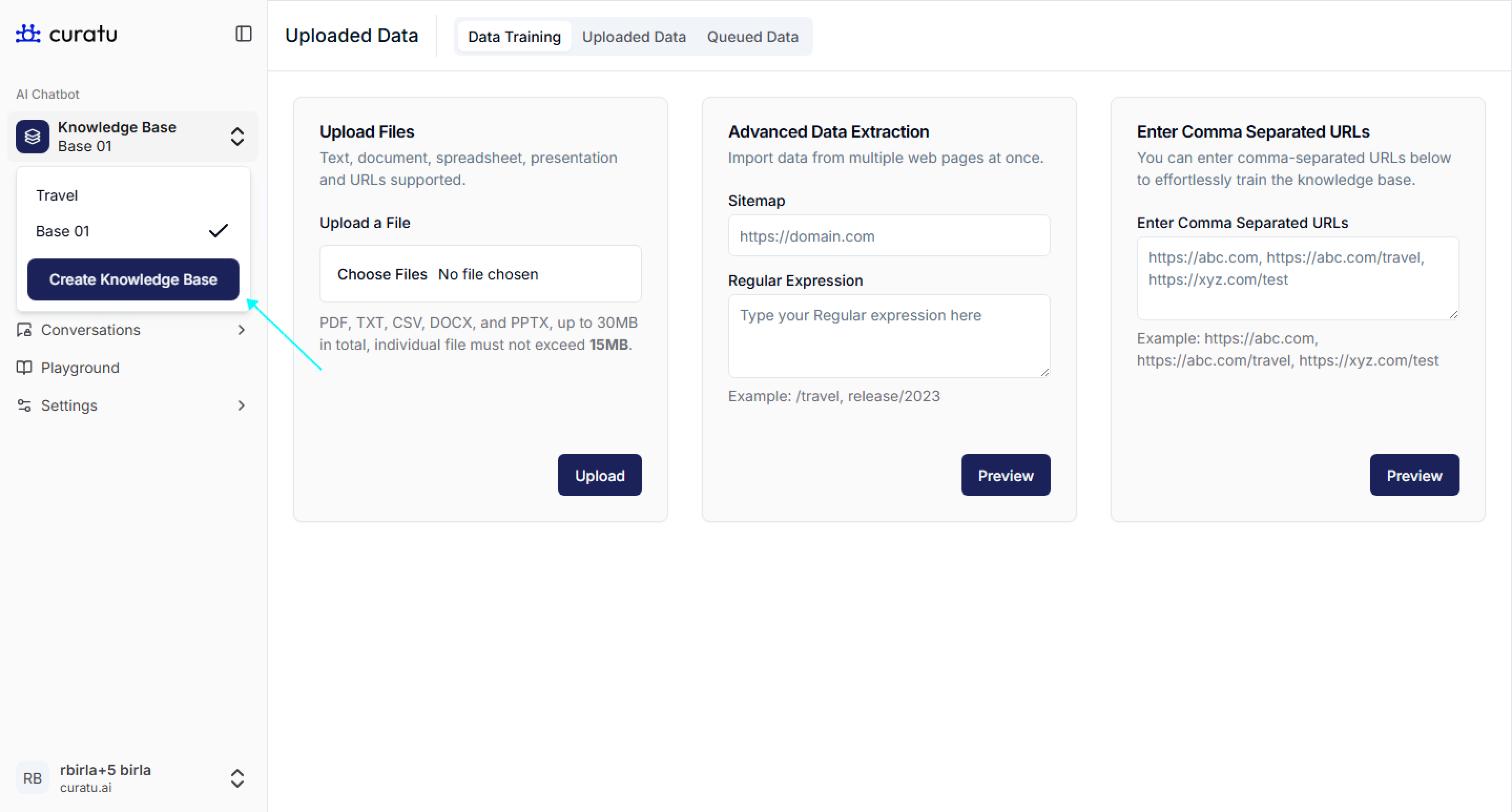The width and height of the screenshot is (1512, 812).
Task: Click the checkmark next to Base 01
Action: pos(218,231)
